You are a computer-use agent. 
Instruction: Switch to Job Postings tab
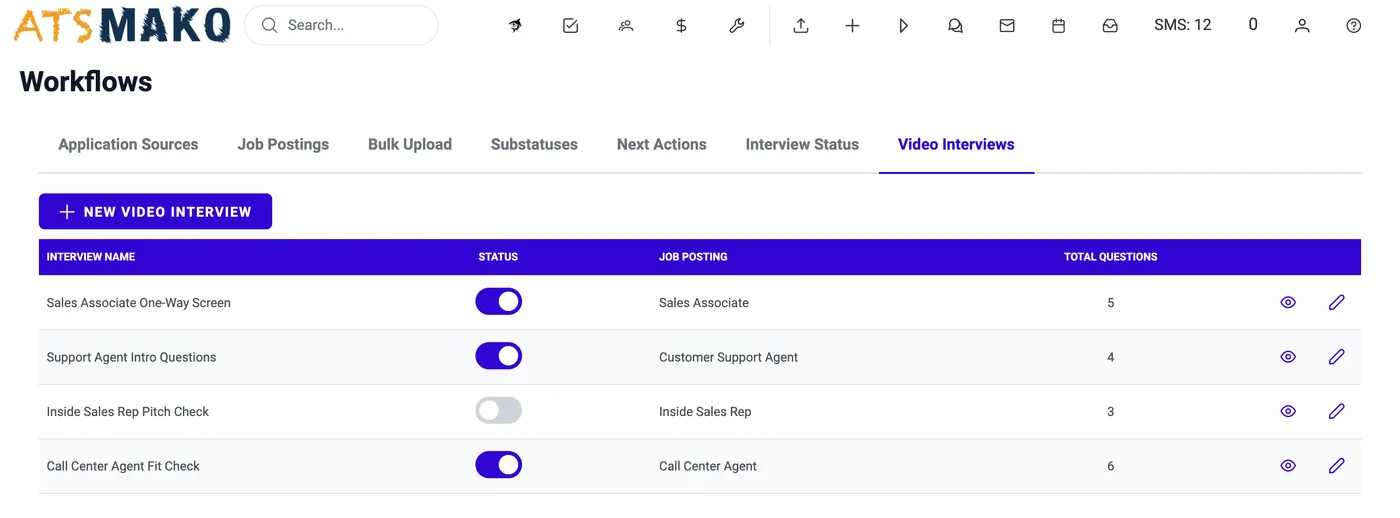point(283,144)
